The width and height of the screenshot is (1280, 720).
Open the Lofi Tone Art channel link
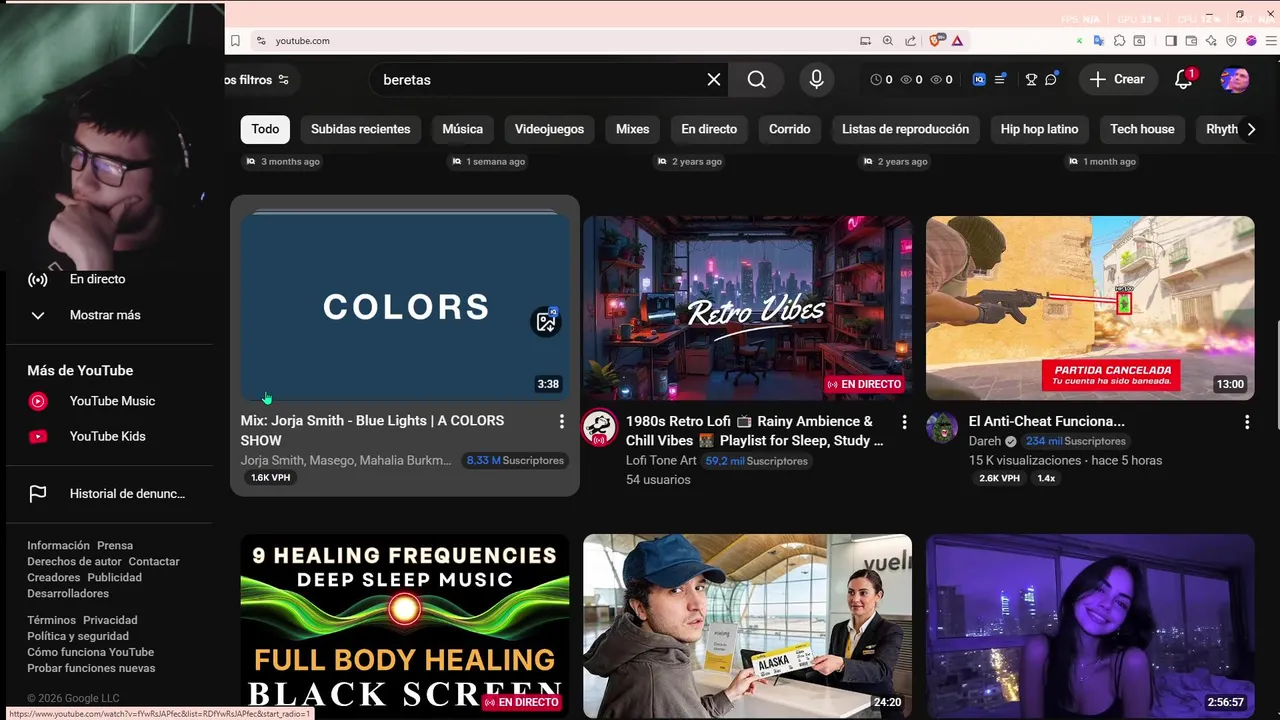[x=661, y=461]
